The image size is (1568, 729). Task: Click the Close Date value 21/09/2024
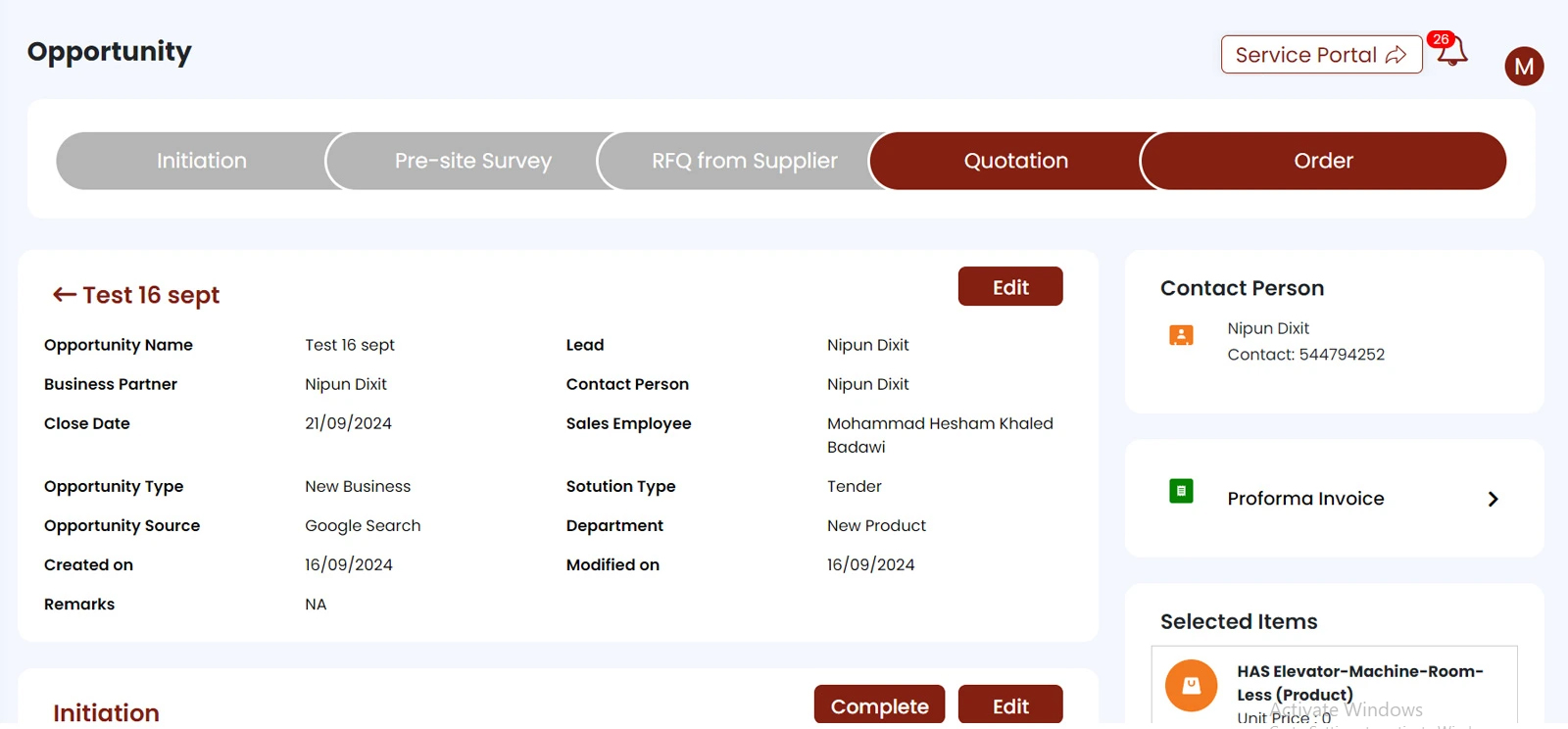coord(348,423)
